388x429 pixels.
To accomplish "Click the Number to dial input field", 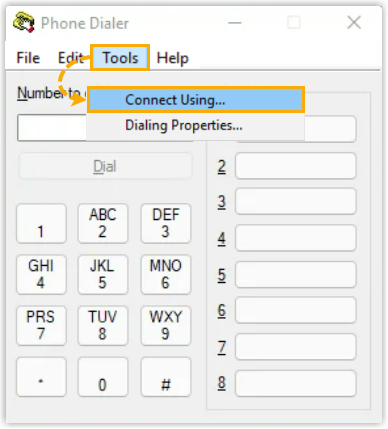I will click(x=52, y=128).
